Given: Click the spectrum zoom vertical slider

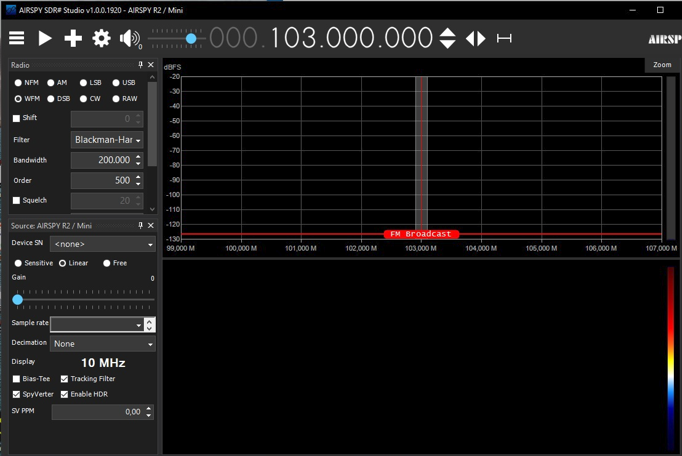Looking at the screenshot, I should (671, 158).
